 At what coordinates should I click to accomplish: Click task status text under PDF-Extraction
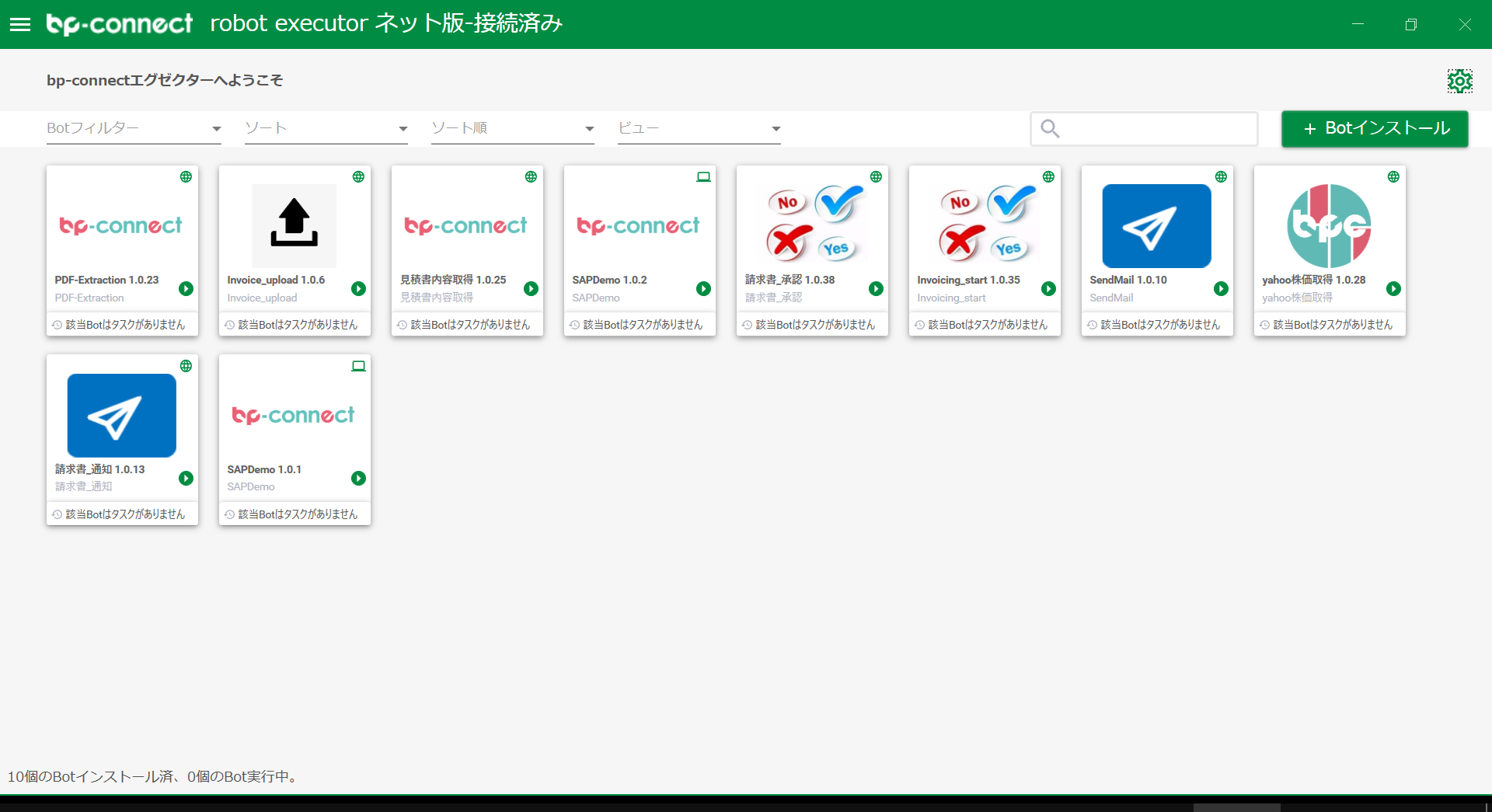click(x=125, y=325)
